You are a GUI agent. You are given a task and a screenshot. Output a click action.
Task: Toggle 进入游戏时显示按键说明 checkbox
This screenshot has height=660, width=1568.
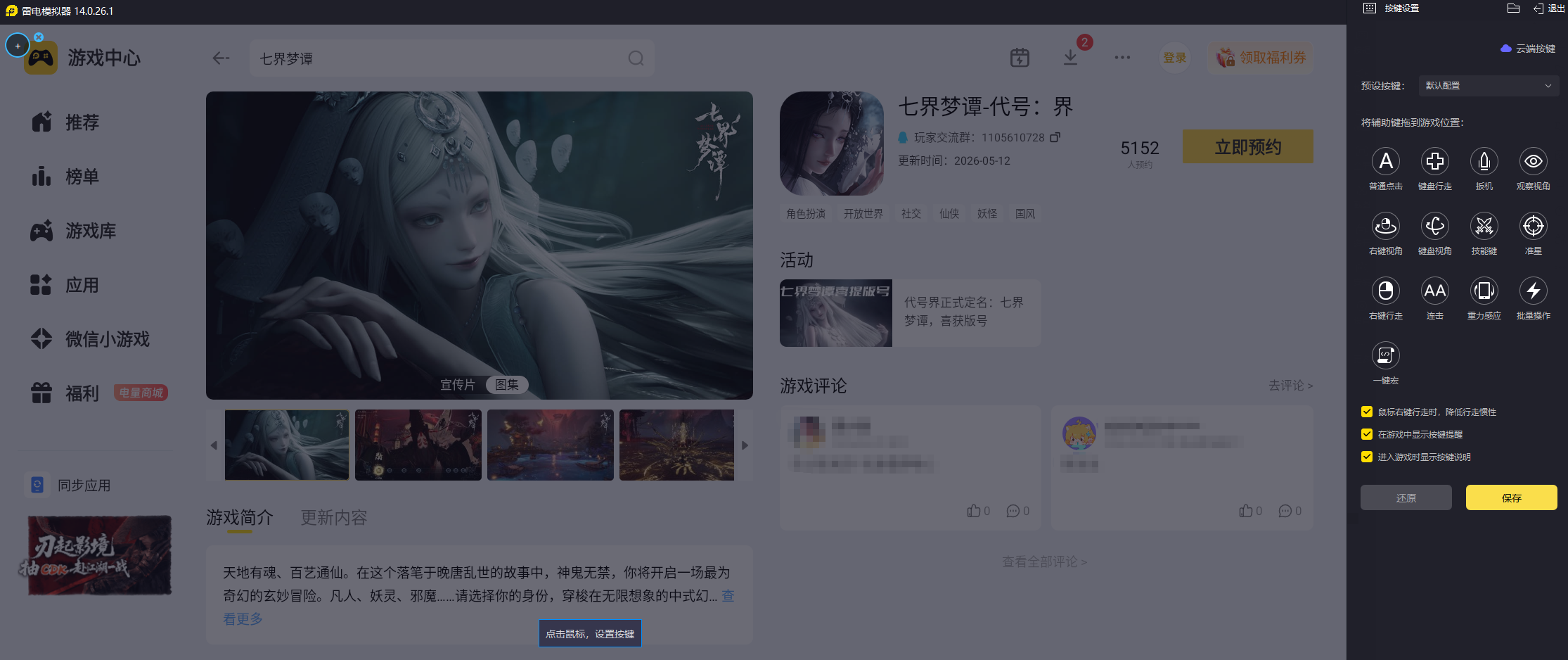pyautogui.click(x=1367, y=457)
